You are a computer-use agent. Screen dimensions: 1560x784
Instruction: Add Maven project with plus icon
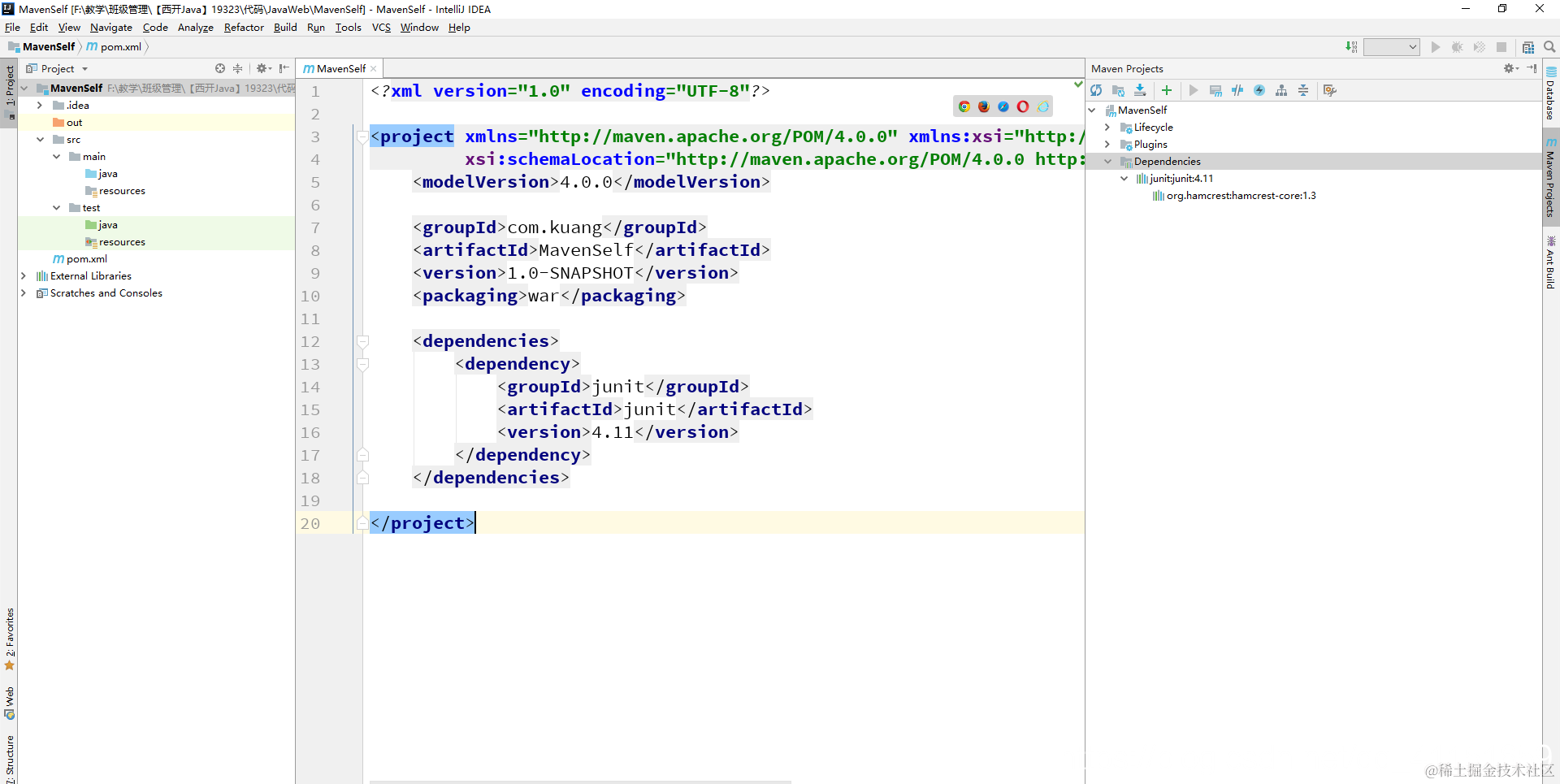click(1167, 90)
